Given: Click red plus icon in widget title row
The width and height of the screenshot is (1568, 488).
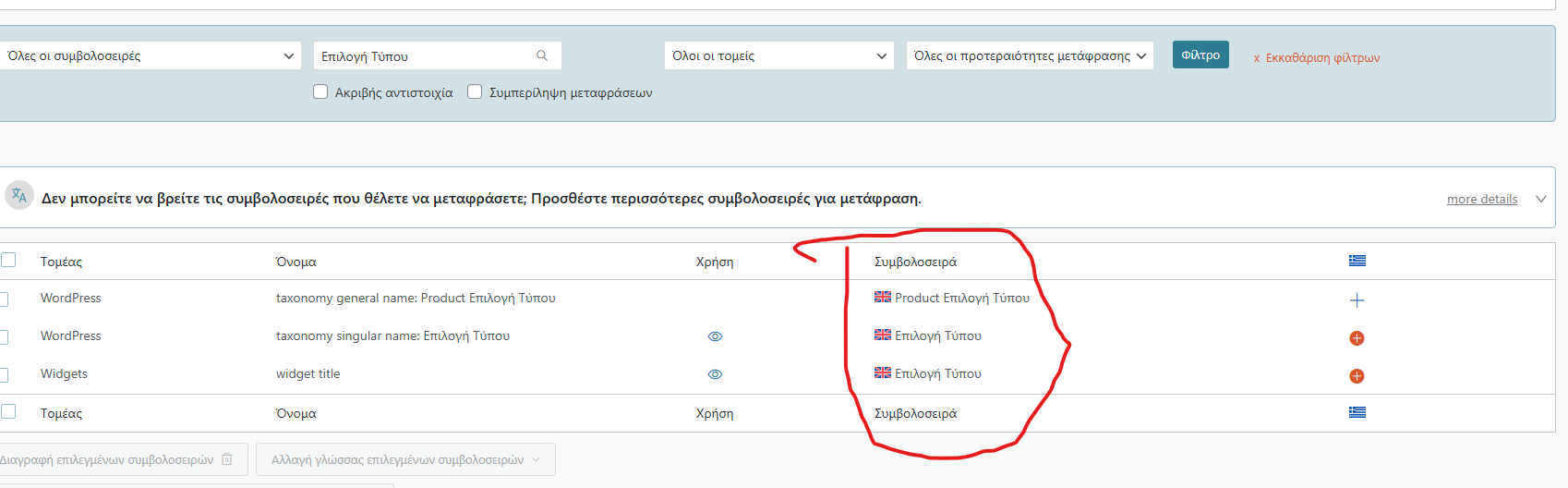Looking at the screenshot, I should (x=1357, y=376).
